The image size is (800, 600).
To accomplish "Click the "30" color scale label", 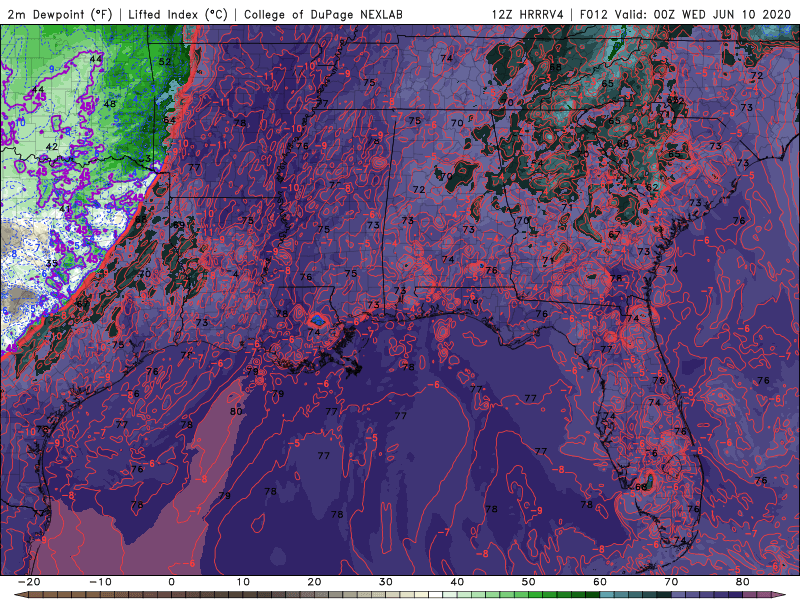I will coord(386,582).
